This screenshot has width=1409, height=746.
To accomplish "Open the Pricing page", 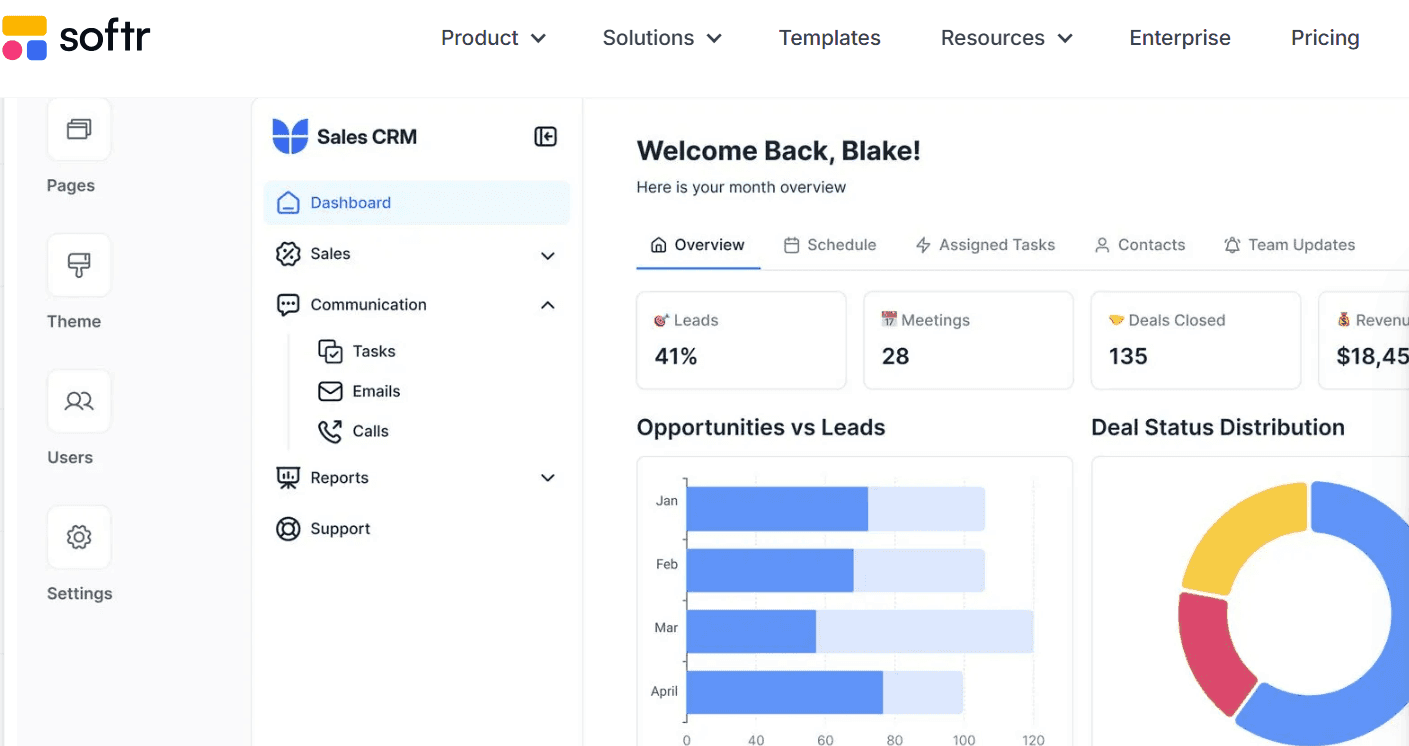I will click(x=1325, y=38).
